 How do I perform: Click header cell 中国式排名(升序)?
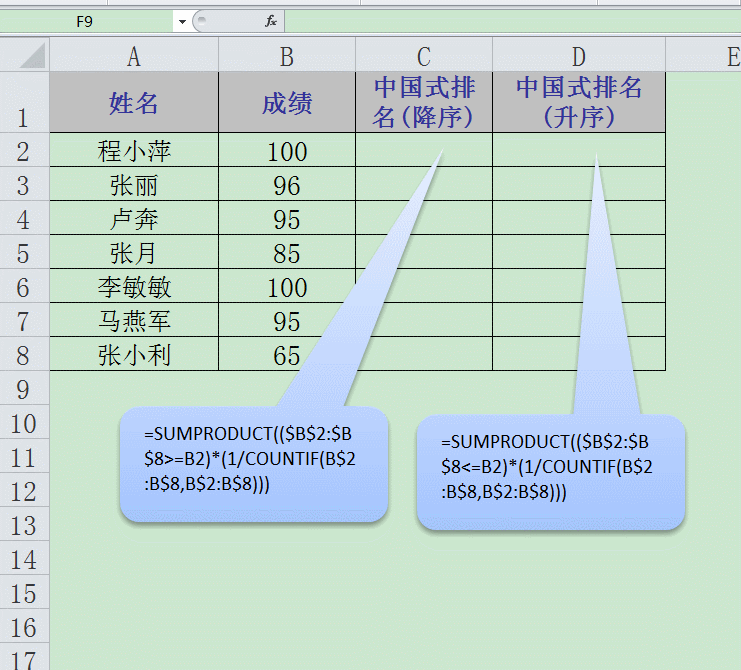point(579,102)
